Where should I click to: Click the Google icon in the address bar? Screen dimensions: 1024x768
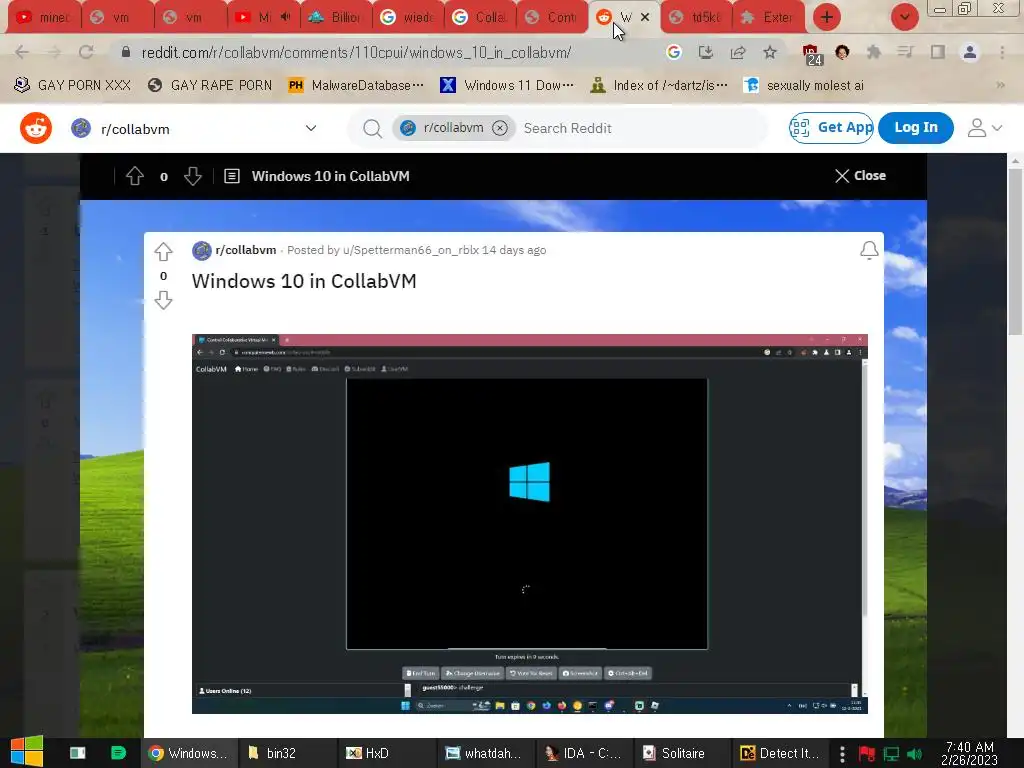pos(674,52)
